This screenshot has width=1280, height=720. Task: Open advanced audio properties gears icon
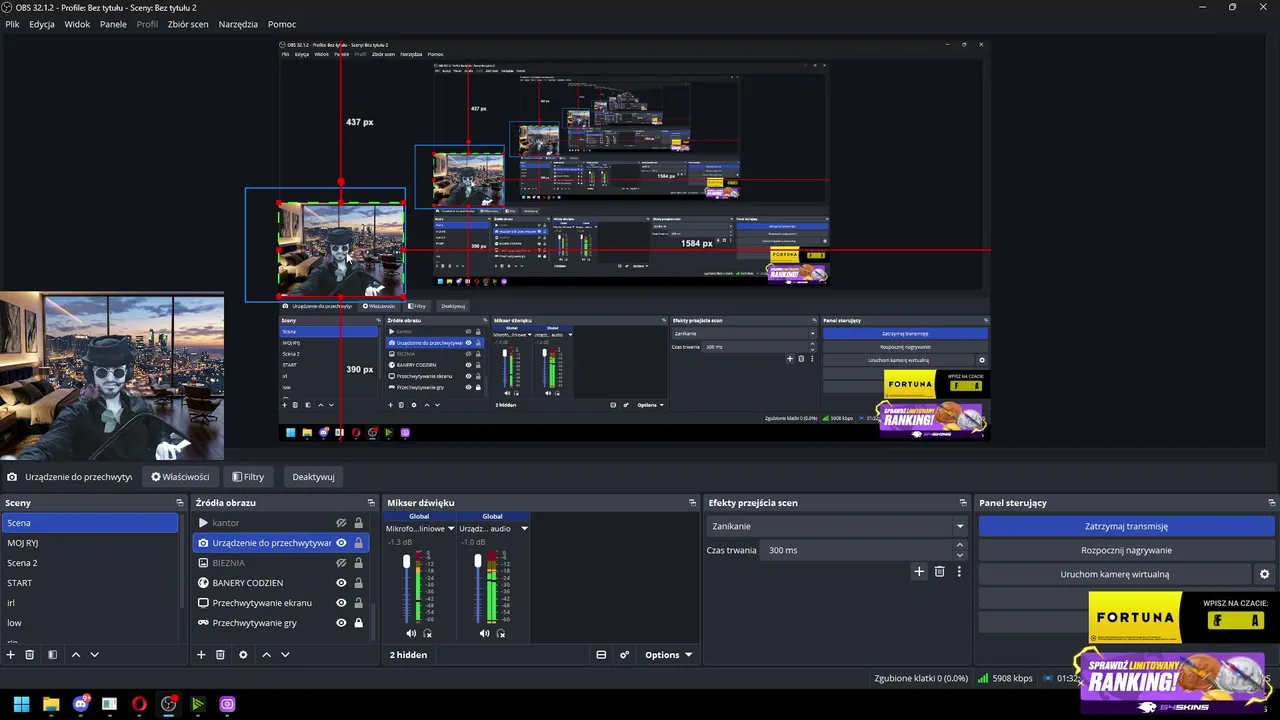point(625,655)
